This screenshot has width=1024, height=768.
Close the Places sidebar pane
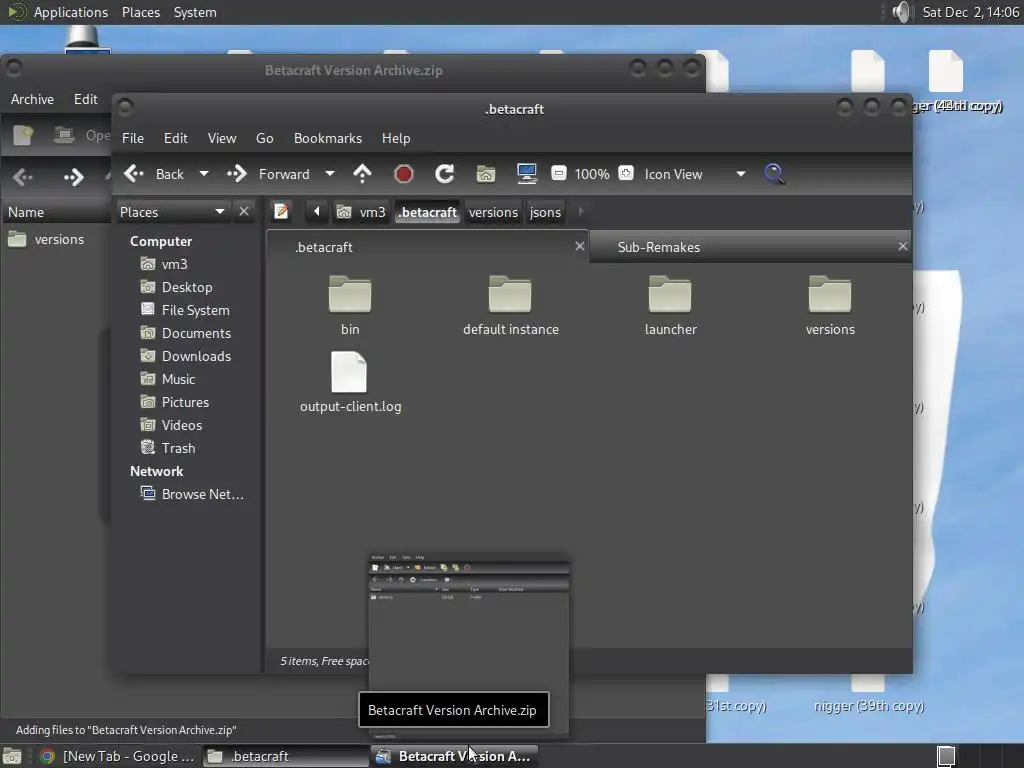click(x=244, y=212)
